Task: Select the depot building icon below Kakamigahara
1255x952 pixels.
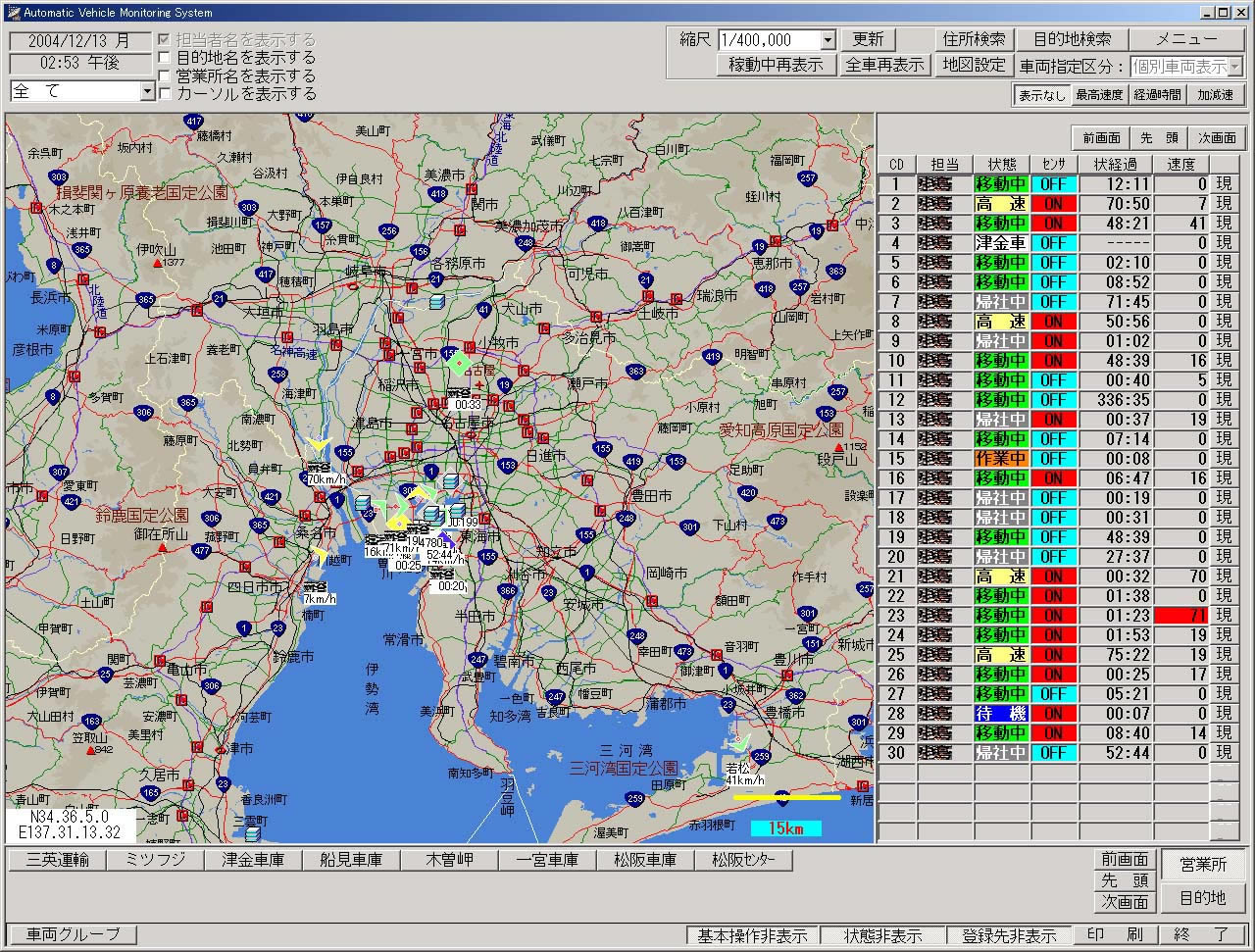Action: (437, 301)
